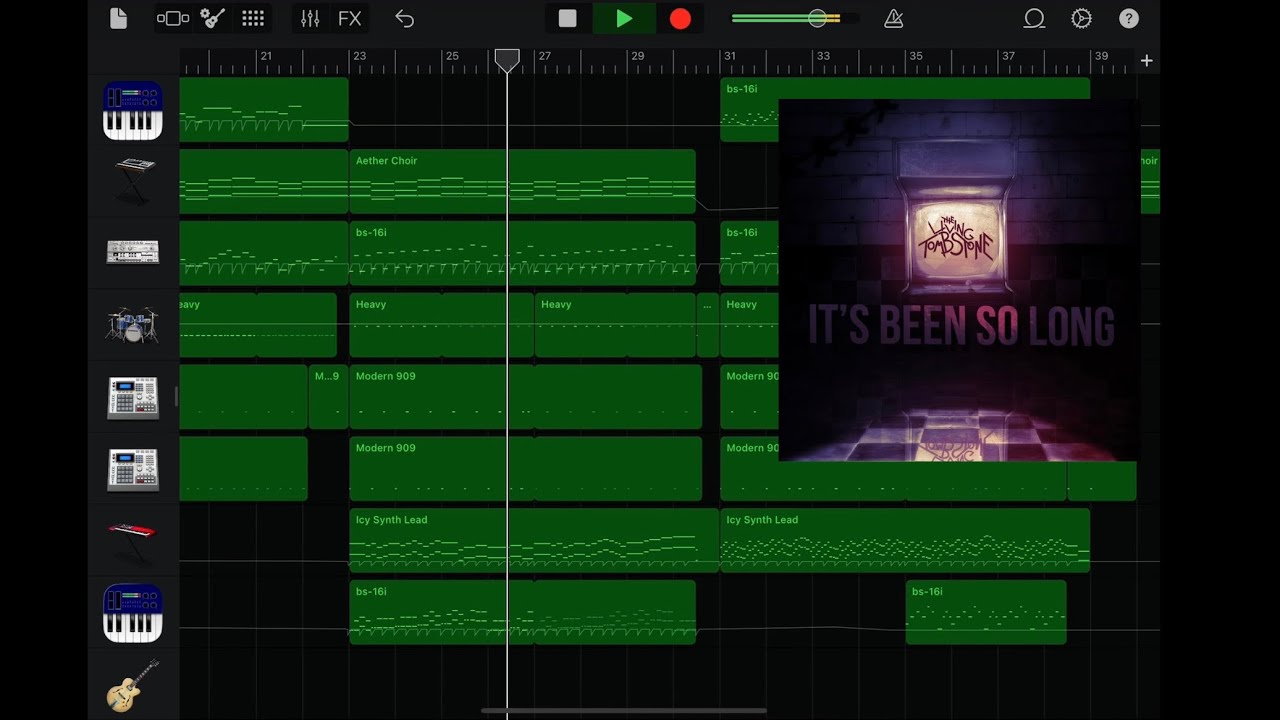Open My Songs document browser

point(118,18)
